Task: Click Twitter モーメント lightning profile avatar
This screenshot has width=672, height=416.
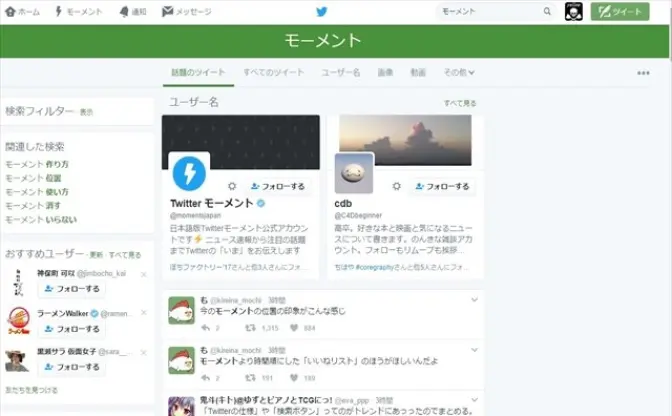Action: click(x=189, y=173)
